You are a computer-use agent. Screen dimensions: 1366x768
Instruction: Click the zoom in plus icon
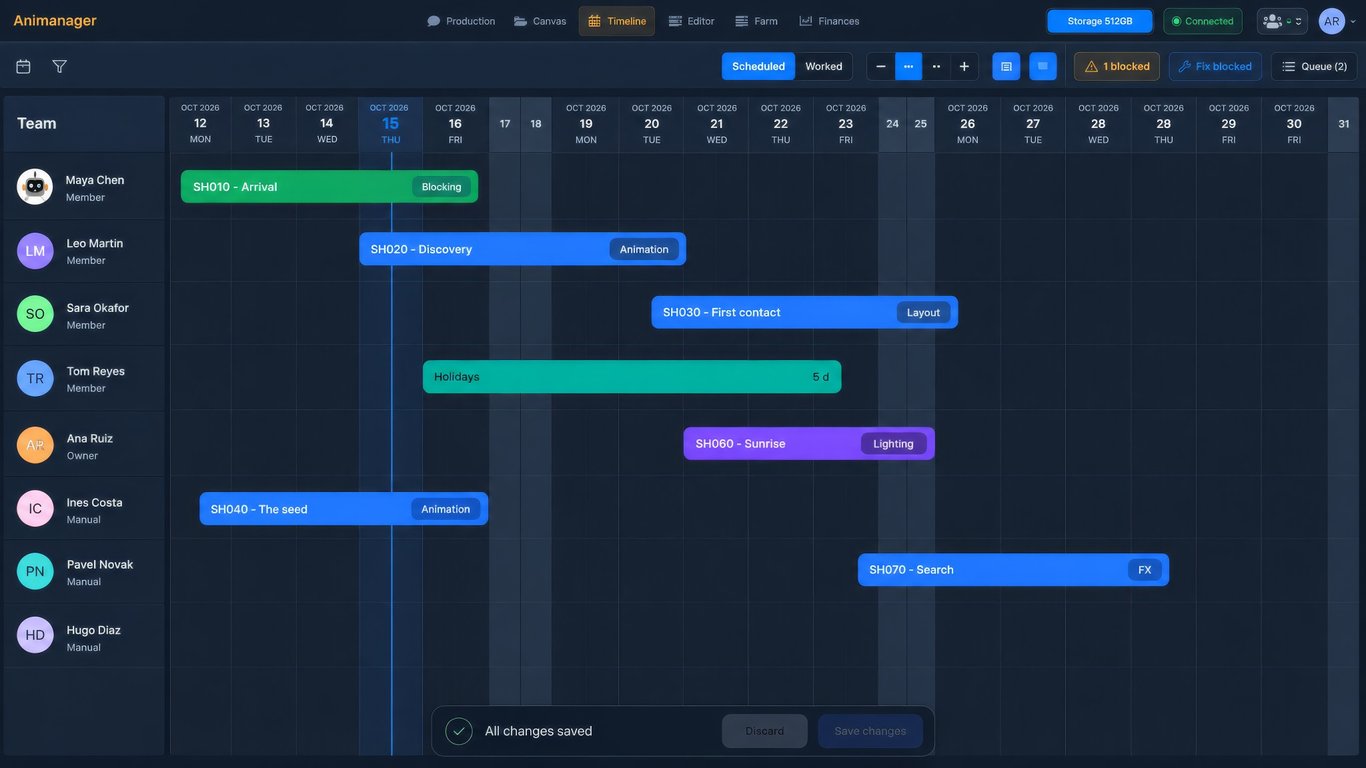click(x=964, y=66)
